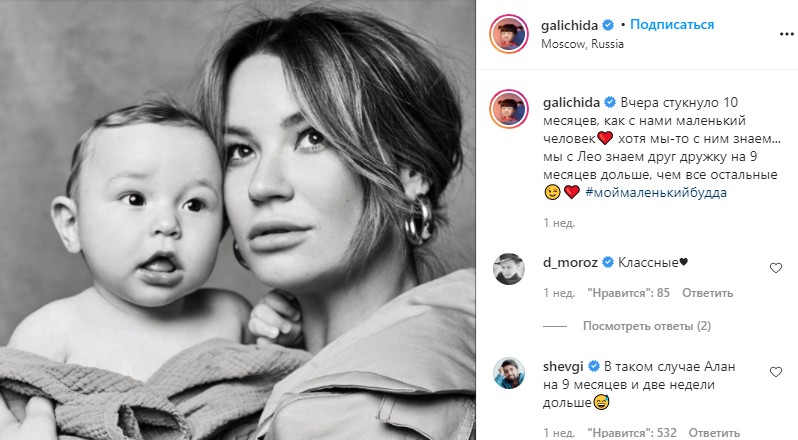Click the verified badge beside d_moroz
Screen dimensions: 798x440
(x=608, y=262)
